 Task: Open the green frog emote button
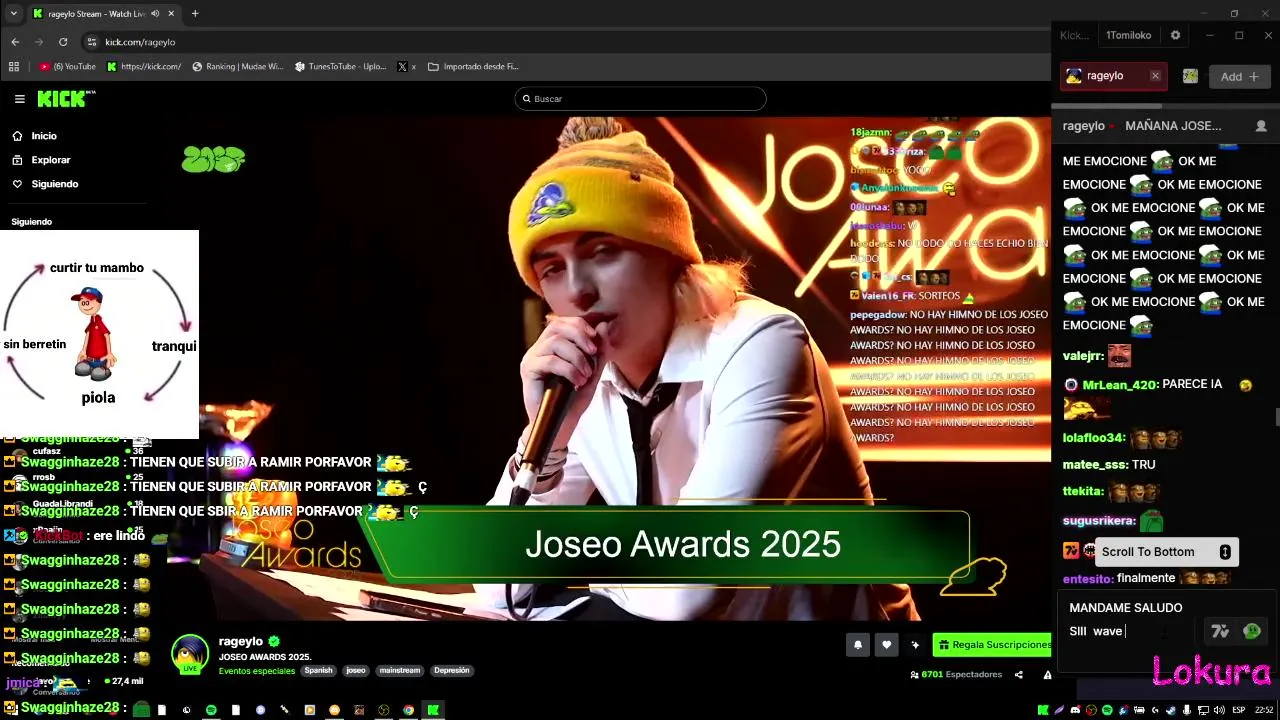click(x=1251, y=631)
